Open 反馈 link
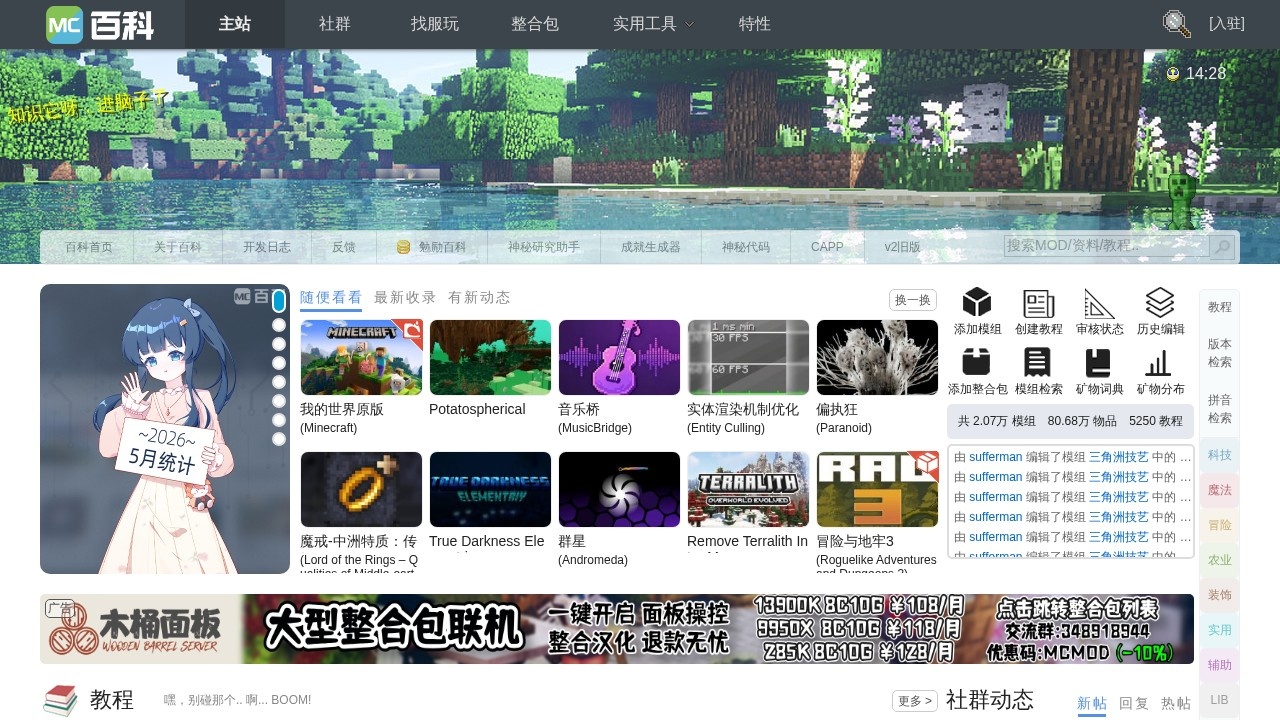The height and width of the screenshot is (720, 1280). (x=344, y=247)
